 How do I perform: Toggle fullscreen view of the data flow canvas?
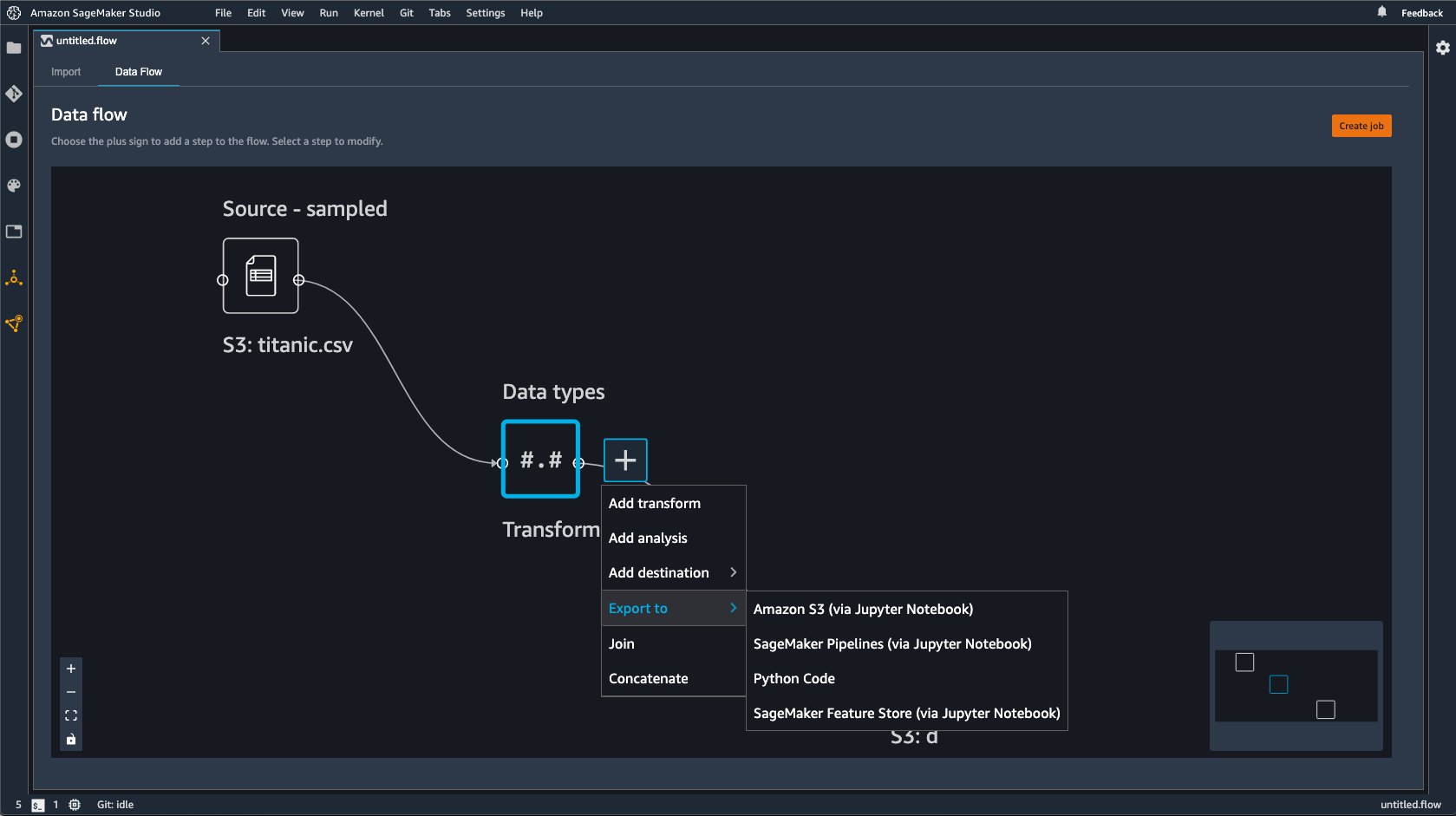(71, 715)
